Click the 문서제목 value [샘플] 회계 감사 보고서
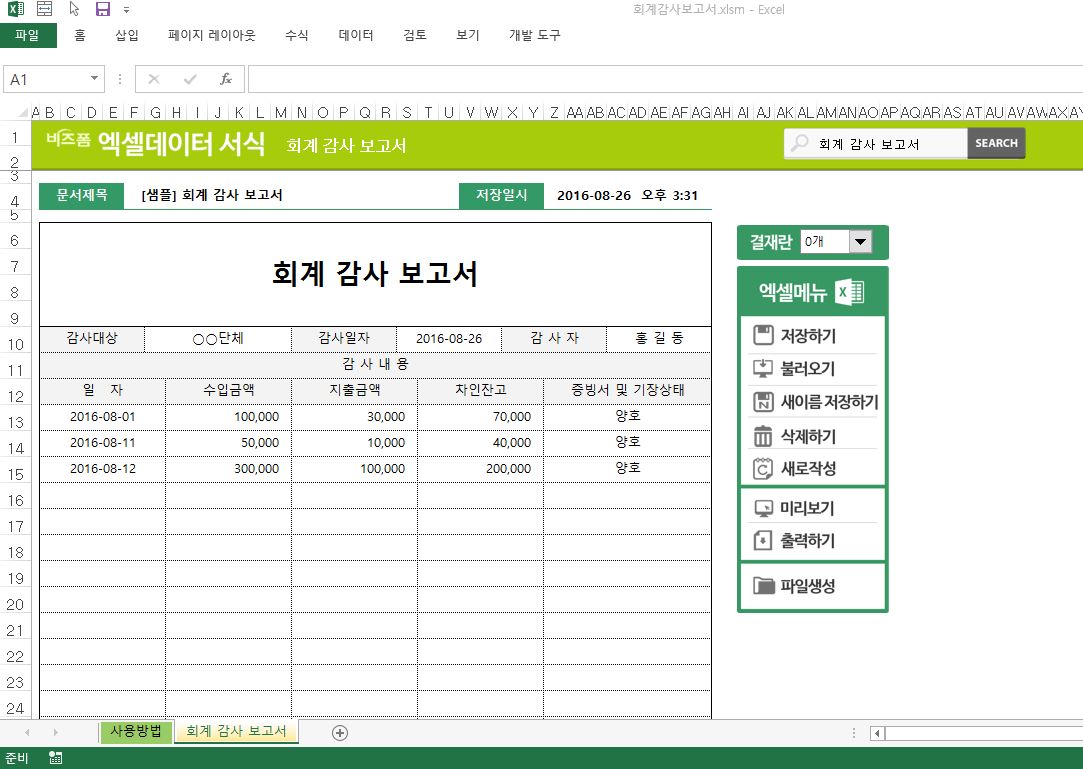 (212, 195)
